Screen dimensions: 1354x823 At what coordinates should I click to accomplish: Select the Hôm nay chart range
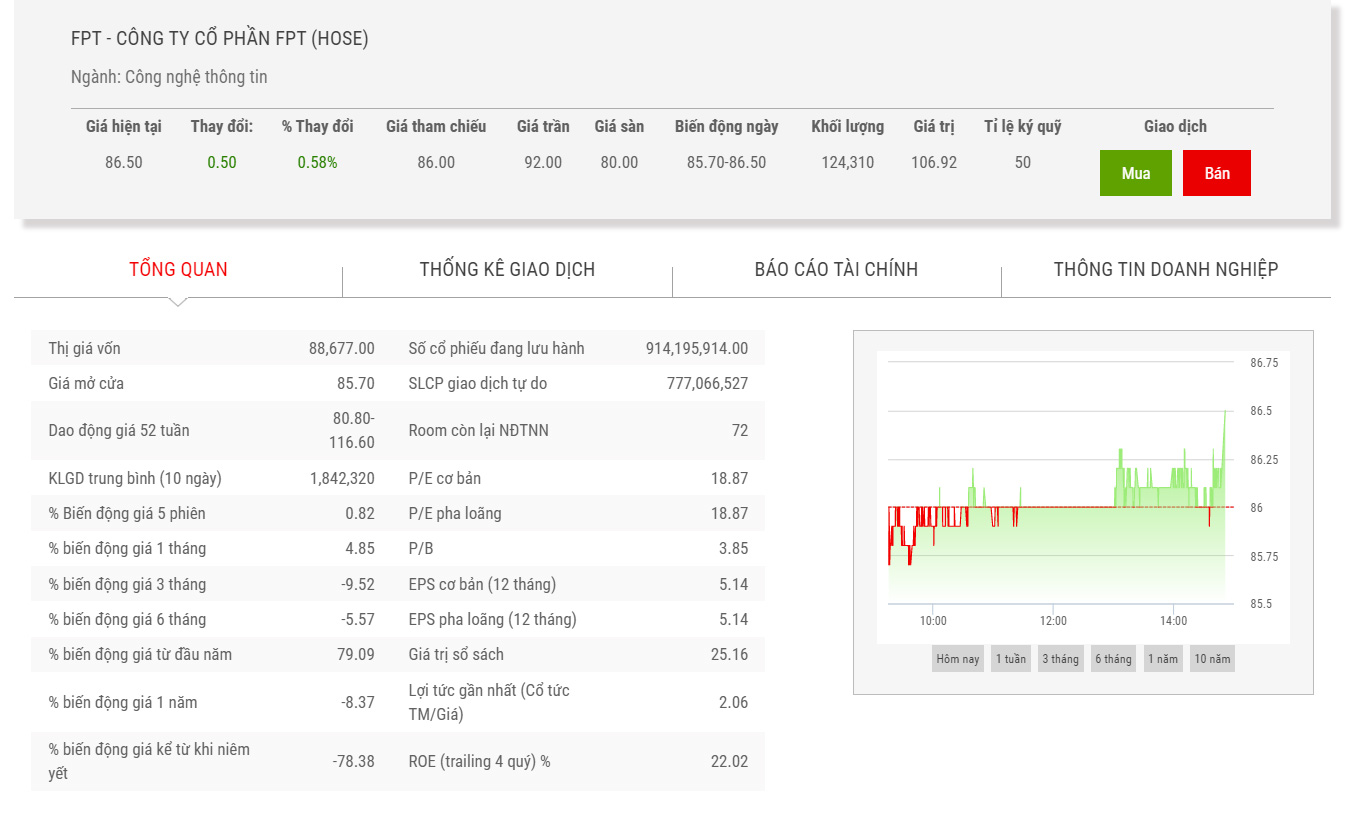(x=958, y=659)
